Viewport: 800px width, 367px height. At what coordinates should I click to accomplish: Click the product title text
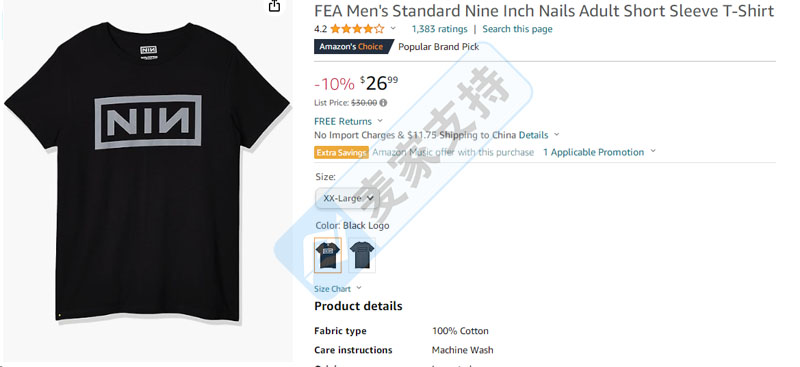tap(544, 10)
